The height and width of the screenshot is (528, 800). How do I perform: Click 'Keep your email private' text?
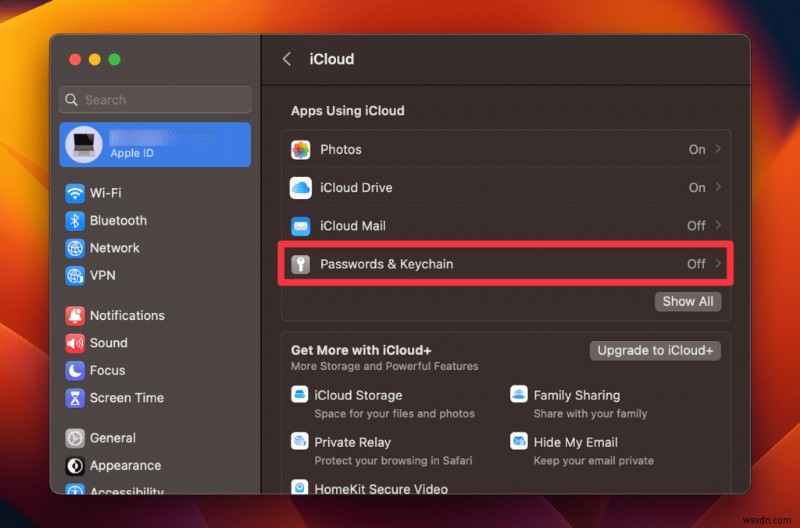tap(593, 461)
